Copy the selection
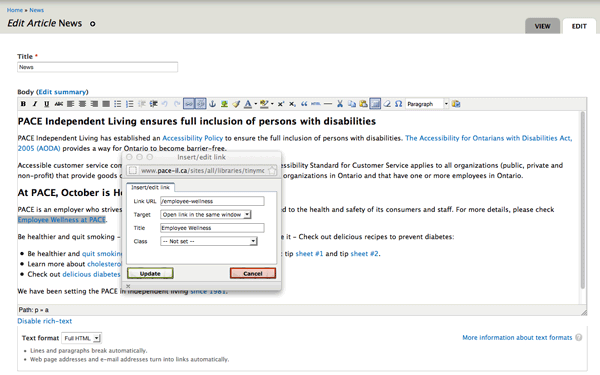This screenshot has height=375, width=600. (352, 104)
